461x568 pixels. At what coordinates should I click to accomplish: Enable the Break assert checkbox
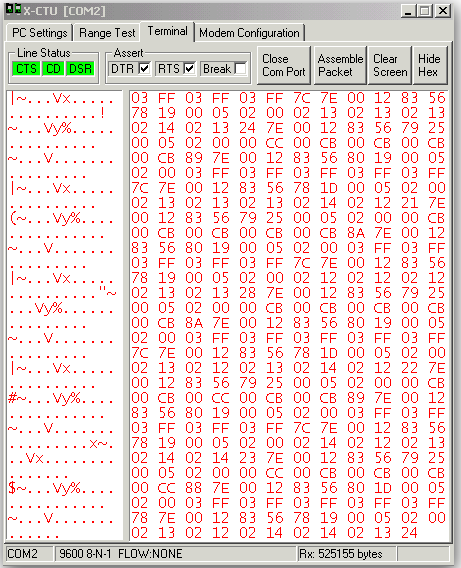tap(240, 68)
